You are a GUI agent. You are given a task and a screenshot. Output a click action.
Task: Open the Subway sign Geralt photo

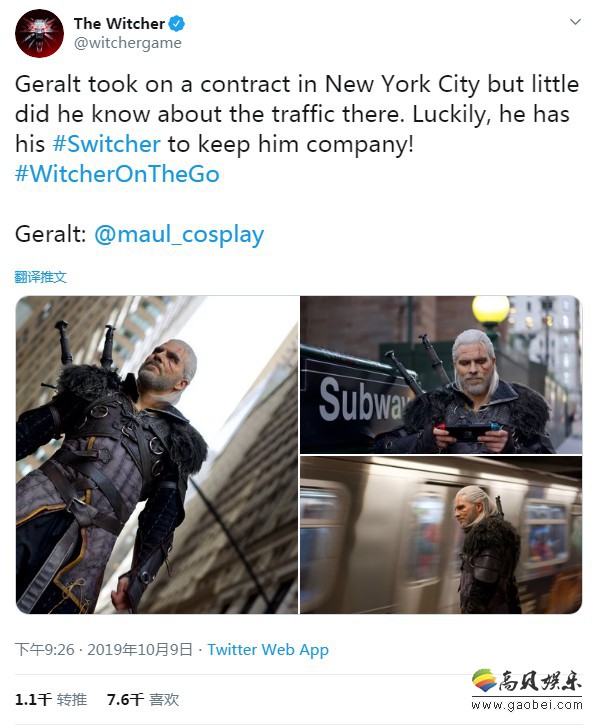pos(441,375)
